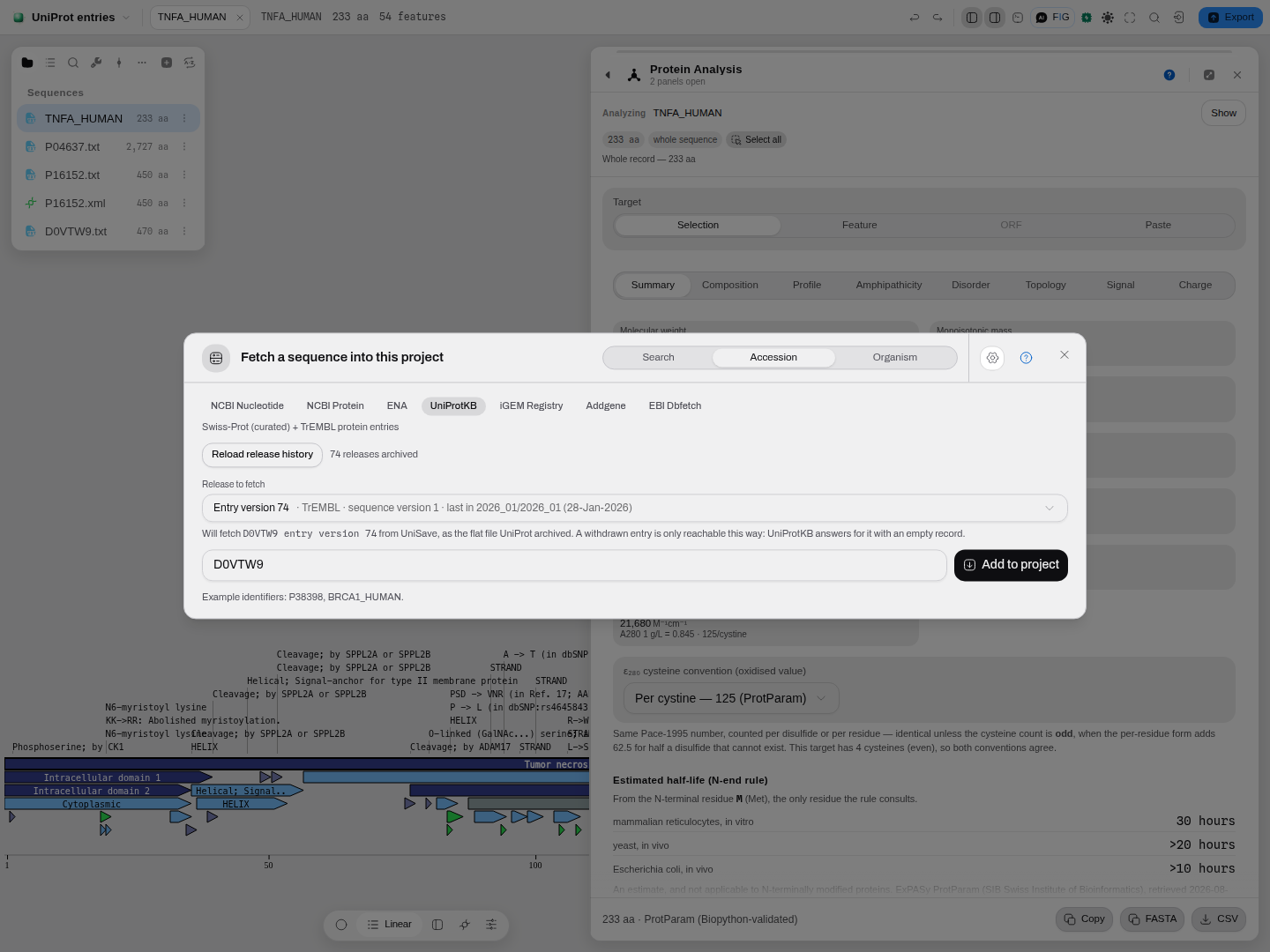The image size is (1270, 952).
Task: Click the redo arrow in the top toolbar
Action: coord(938,17)
